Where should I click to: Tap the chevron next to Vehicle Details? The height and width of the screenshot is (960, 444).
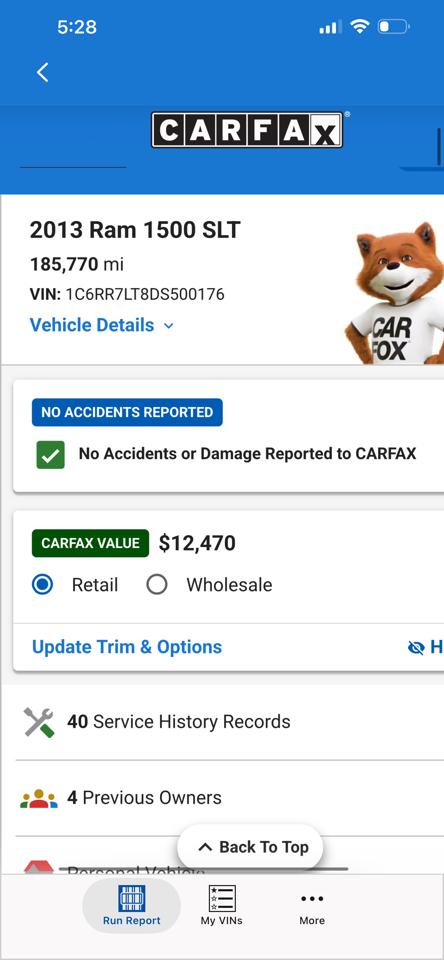click(x=168, y=326)
